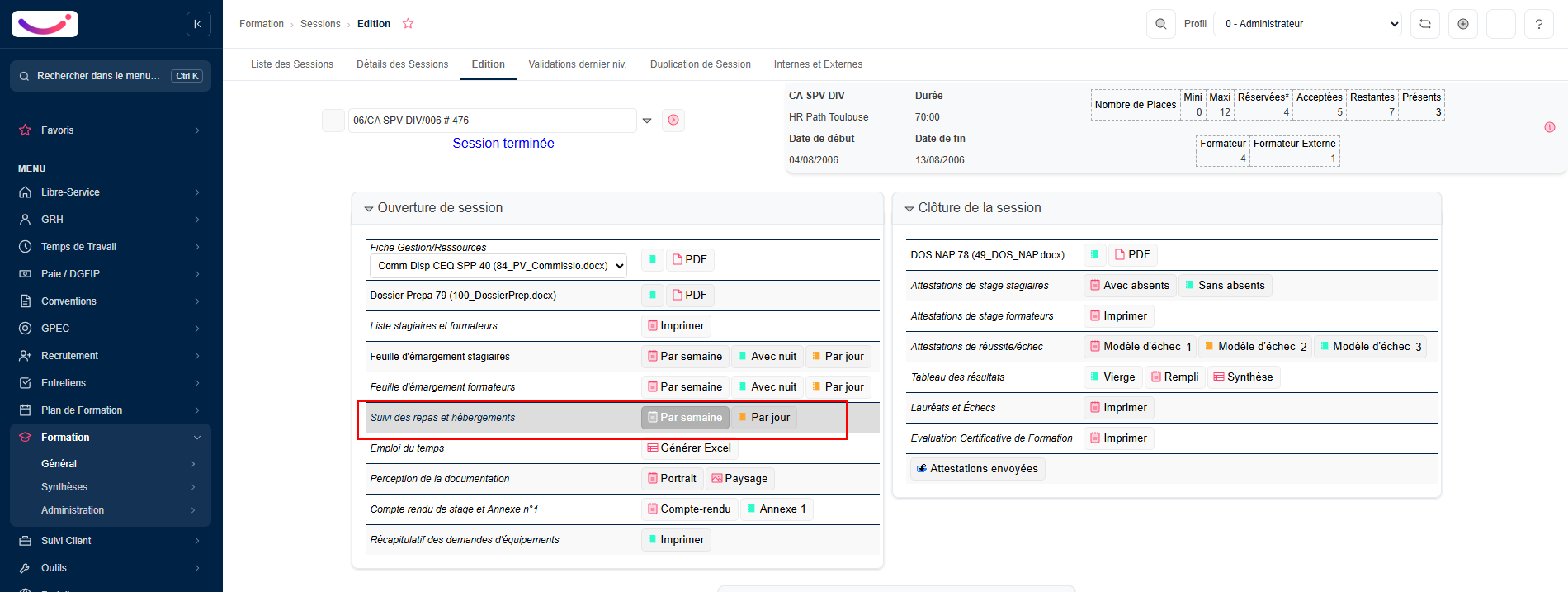The height and width of the screenshot is (592, 1568).
Task: Click the Sessions breadcrumb link
Action: (320, 24)
